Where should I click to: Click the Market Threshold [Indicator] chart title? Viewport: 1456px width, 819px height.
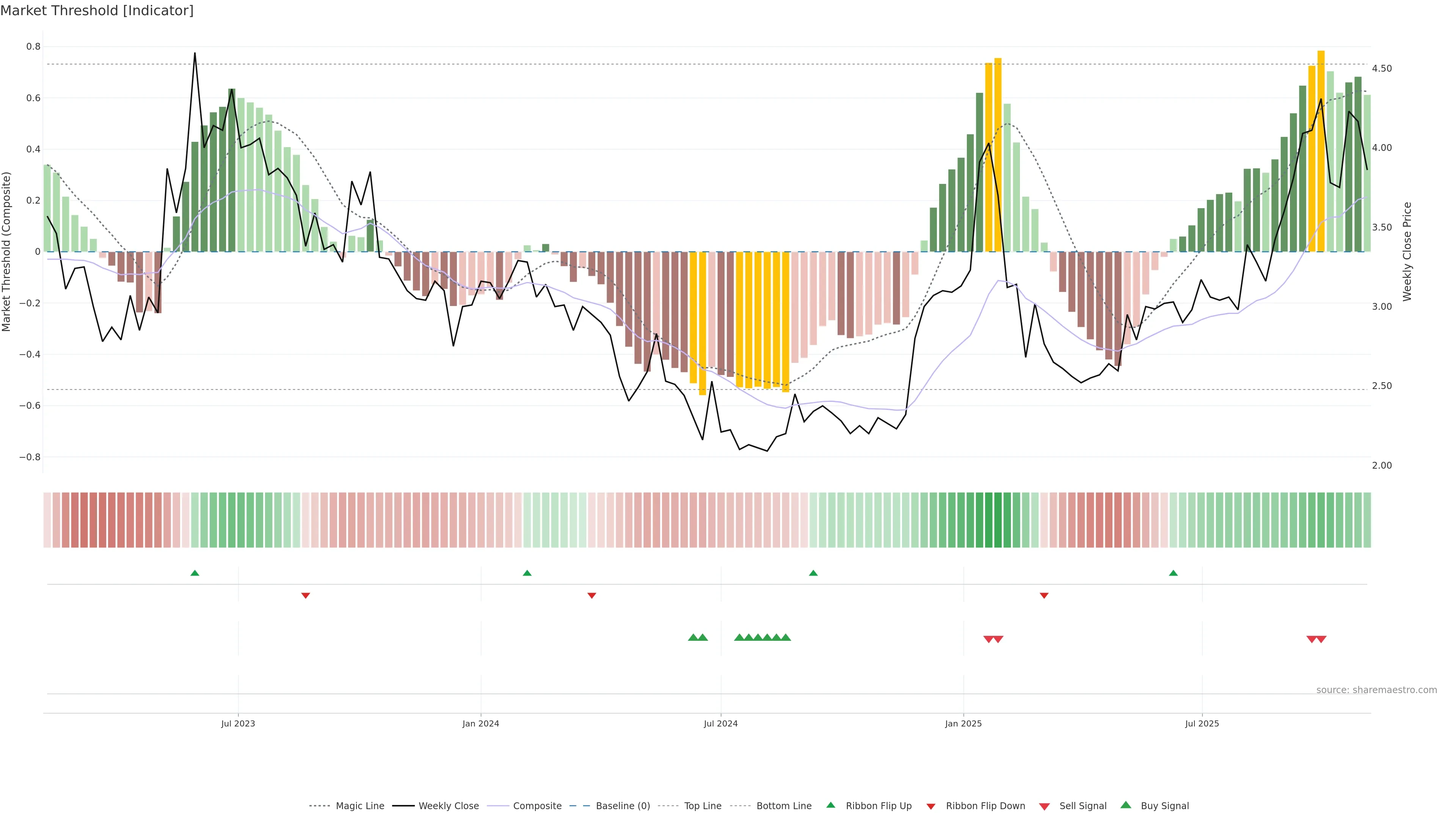[97, 11]
